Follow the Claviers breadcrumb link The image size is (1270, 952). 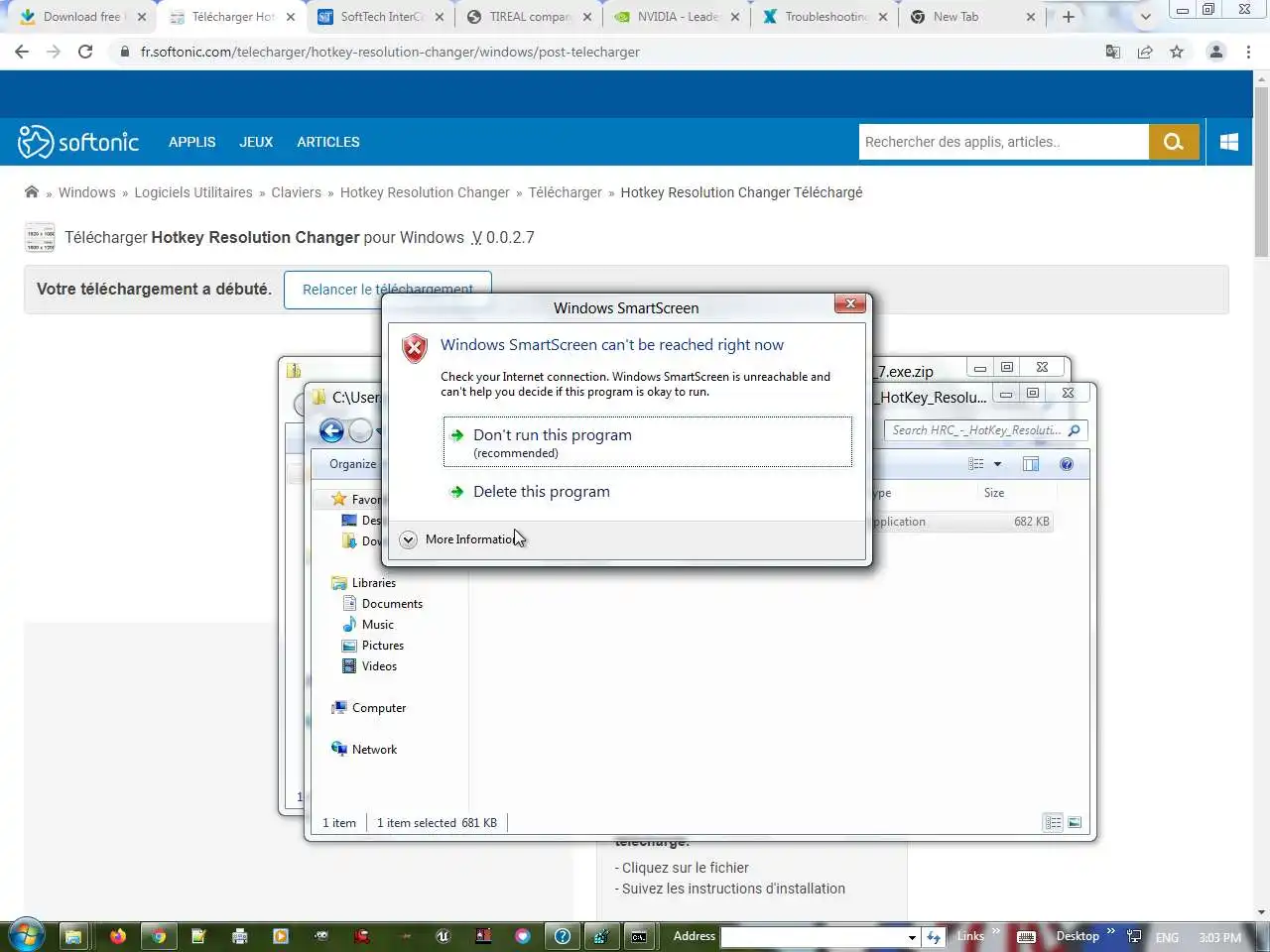tap(297, 192)
